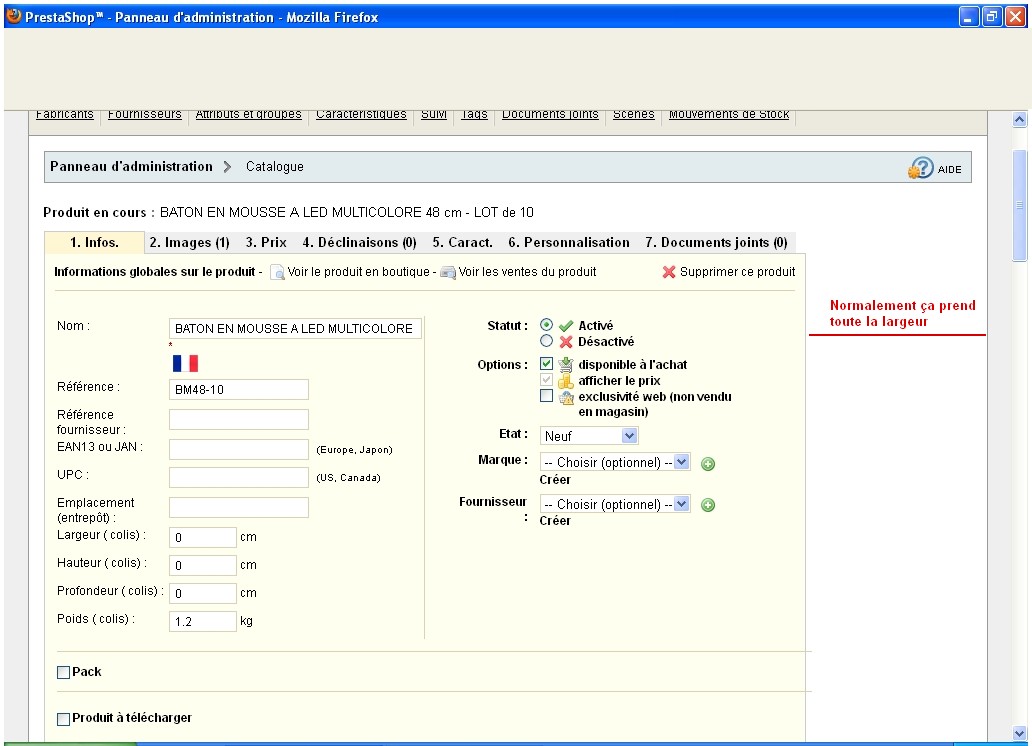The image size is (1032, 746).
Task: Click the view product in shop icon
Action: pos(277,272)
